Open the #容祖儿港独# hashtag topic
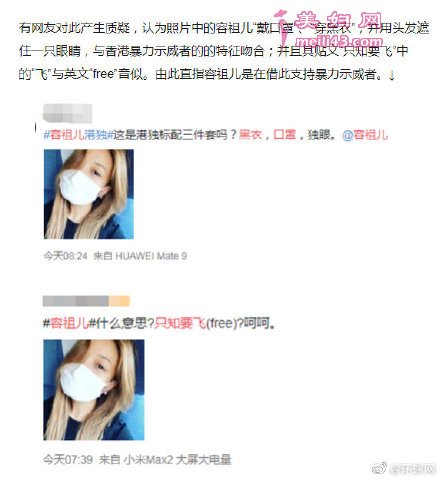Viewport: 440px width, 480px height. point(78,135)
